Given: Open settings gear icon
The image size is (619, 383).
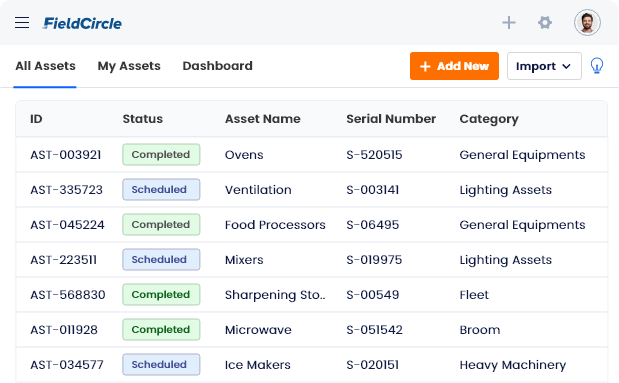Looking at the screenshot, I should 545,23.
